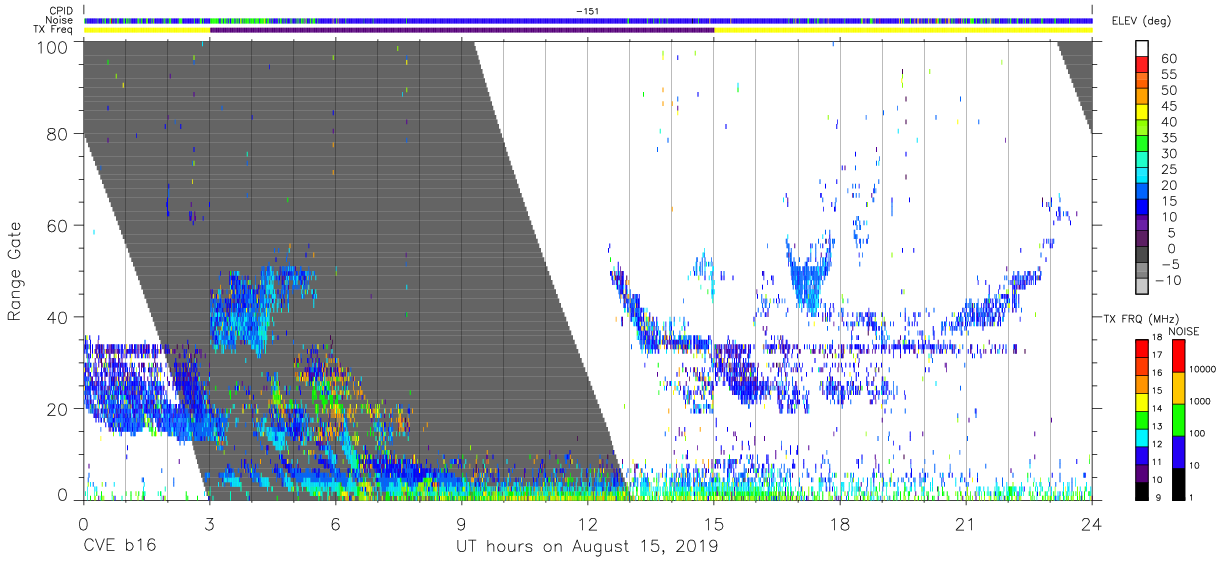Click the 1 value on the NOISE legend
Screen dimensions: 1228x567
pyautogui.click(x=1193, y=498)
